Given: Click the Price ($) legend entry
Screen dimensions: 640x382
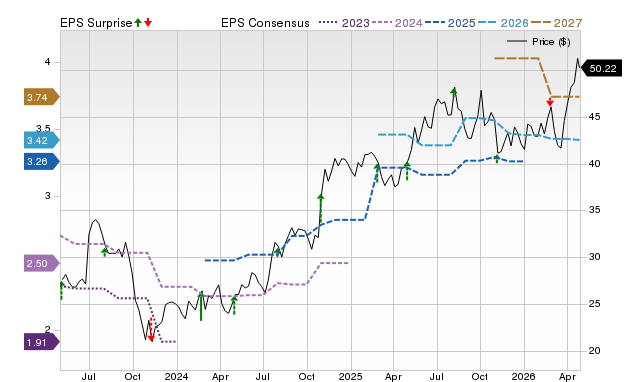Looking at the screenshot, I should click(539, 42).
